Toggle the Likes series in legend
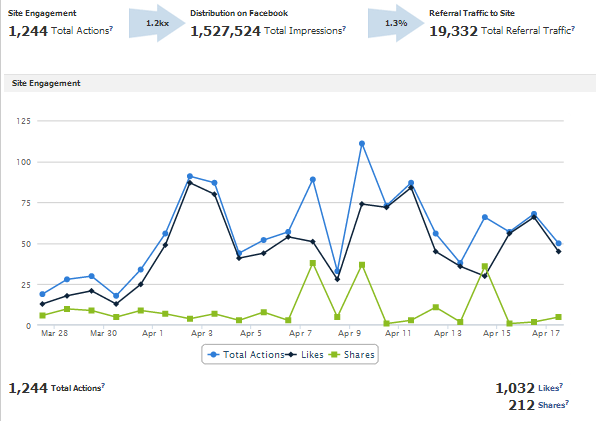Viewport: 600px width, 421px height. coord(306,355)
